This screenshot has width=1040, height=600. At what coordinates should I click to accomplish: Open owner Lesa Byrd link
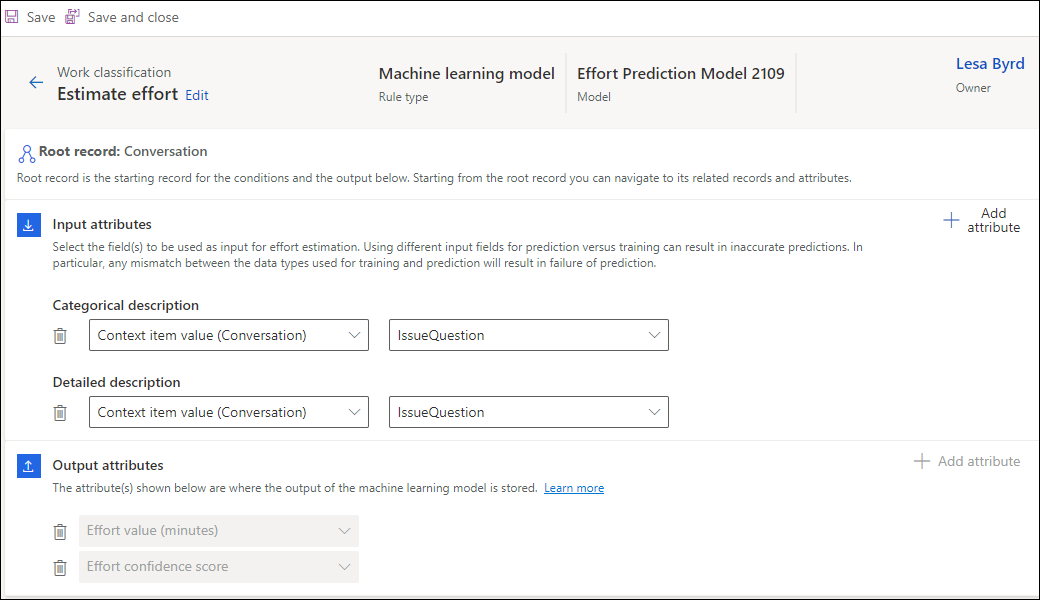990,64
